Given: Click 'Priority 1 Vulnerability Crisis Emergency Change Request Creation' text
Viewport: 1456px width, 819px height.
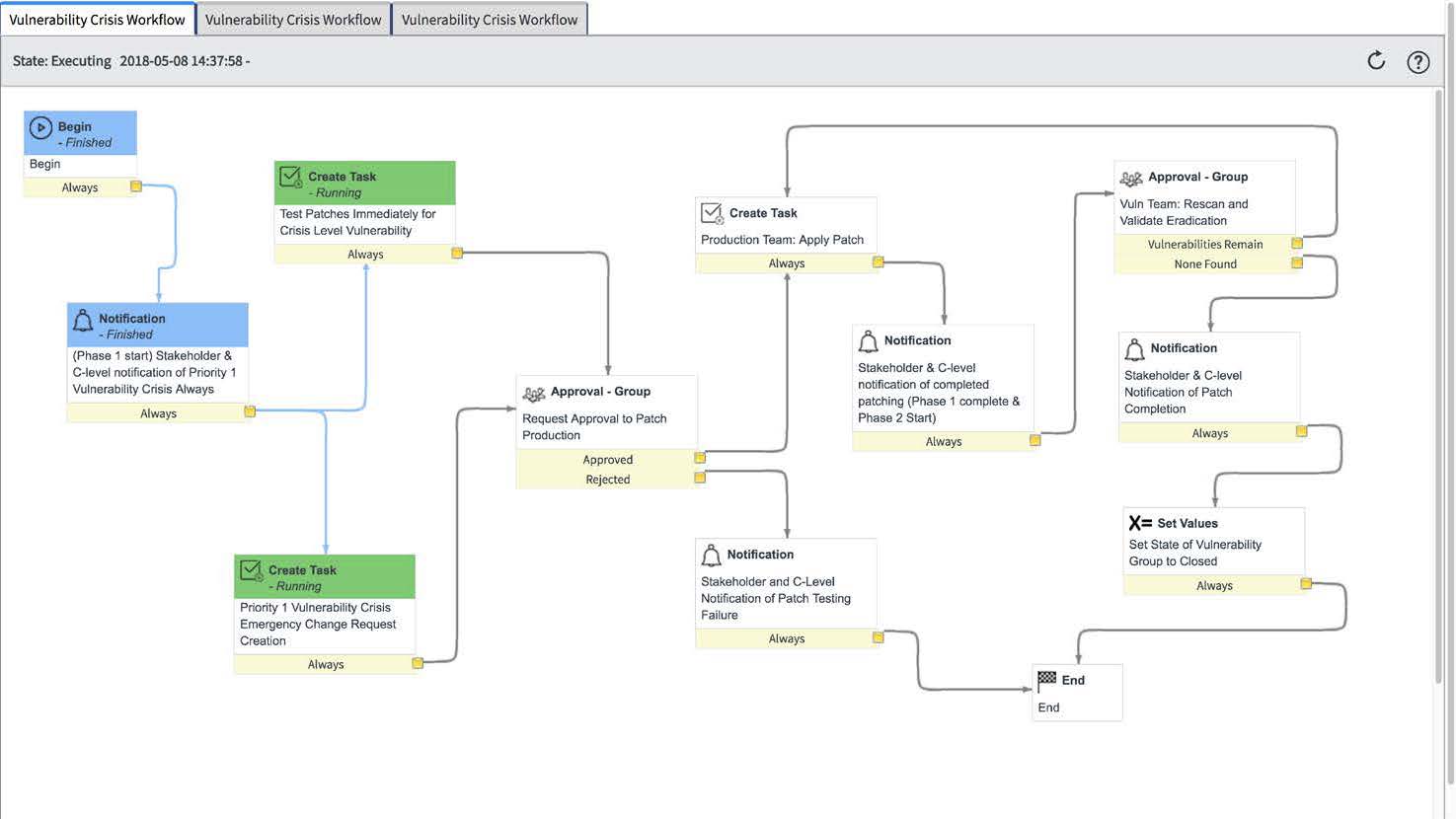Looking at the screenshot, I should click(x=318, y=624).
